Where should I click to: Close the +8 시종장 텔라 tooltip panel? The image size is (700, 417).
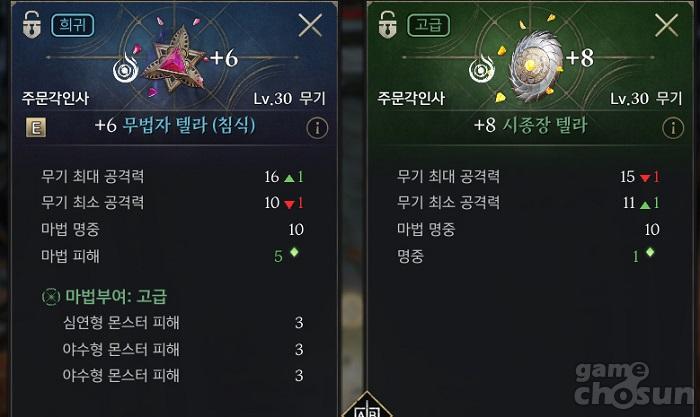(667, 25)
